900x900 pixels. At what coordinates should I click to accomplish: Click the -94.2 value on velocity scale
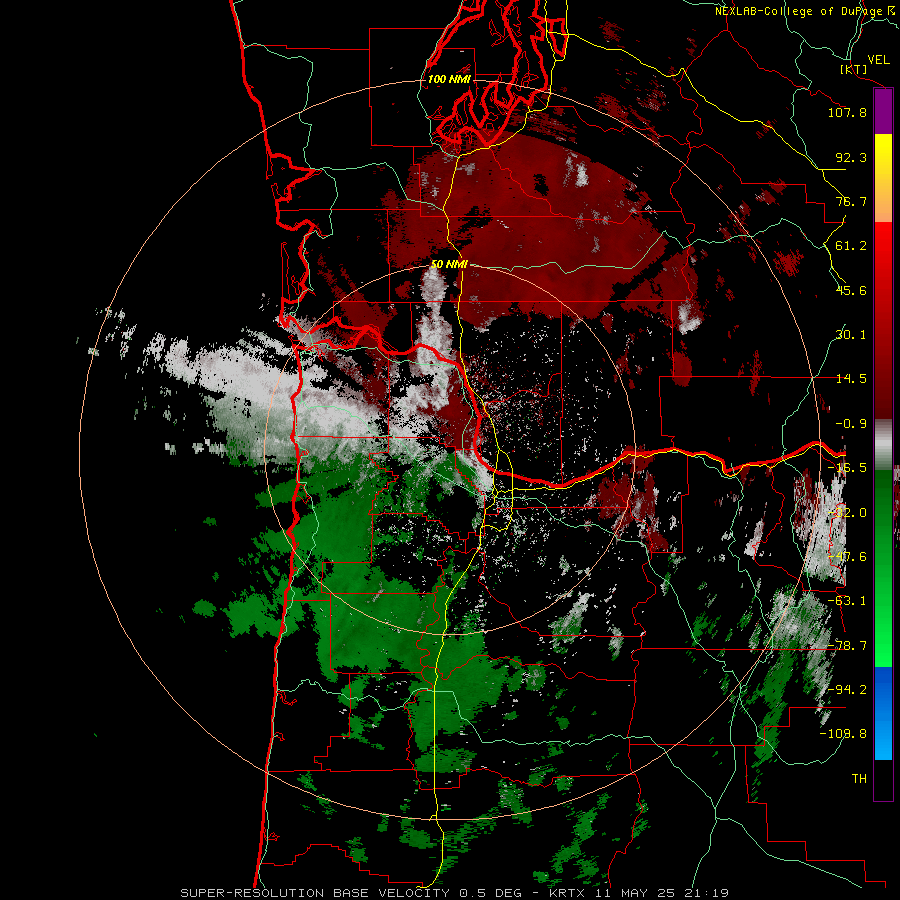click(x=847, y=689)
